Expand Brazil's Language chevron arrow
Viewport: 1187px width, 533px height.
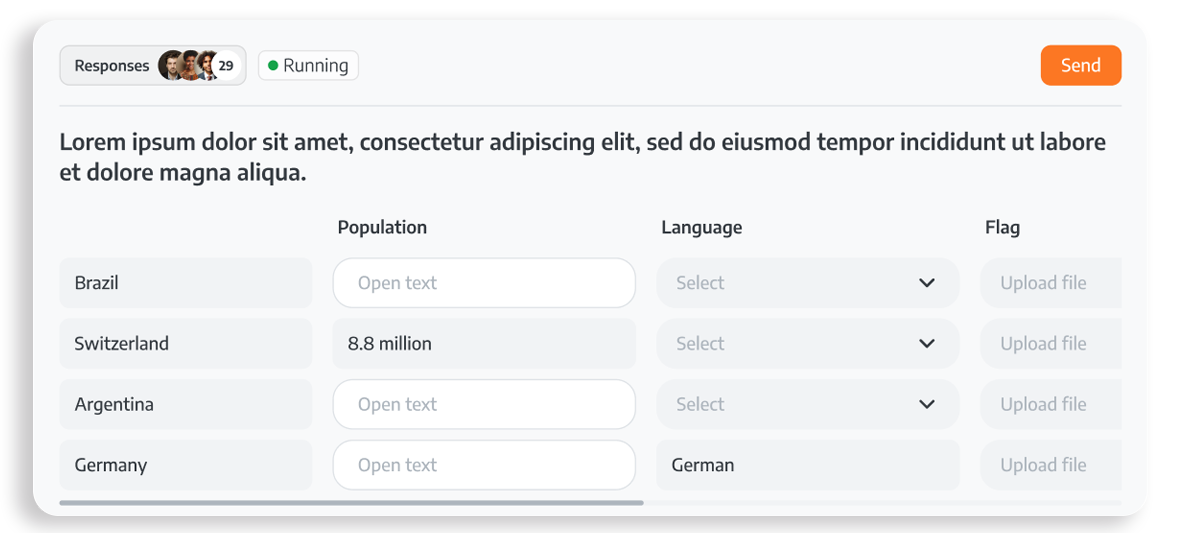pos(927,283)
